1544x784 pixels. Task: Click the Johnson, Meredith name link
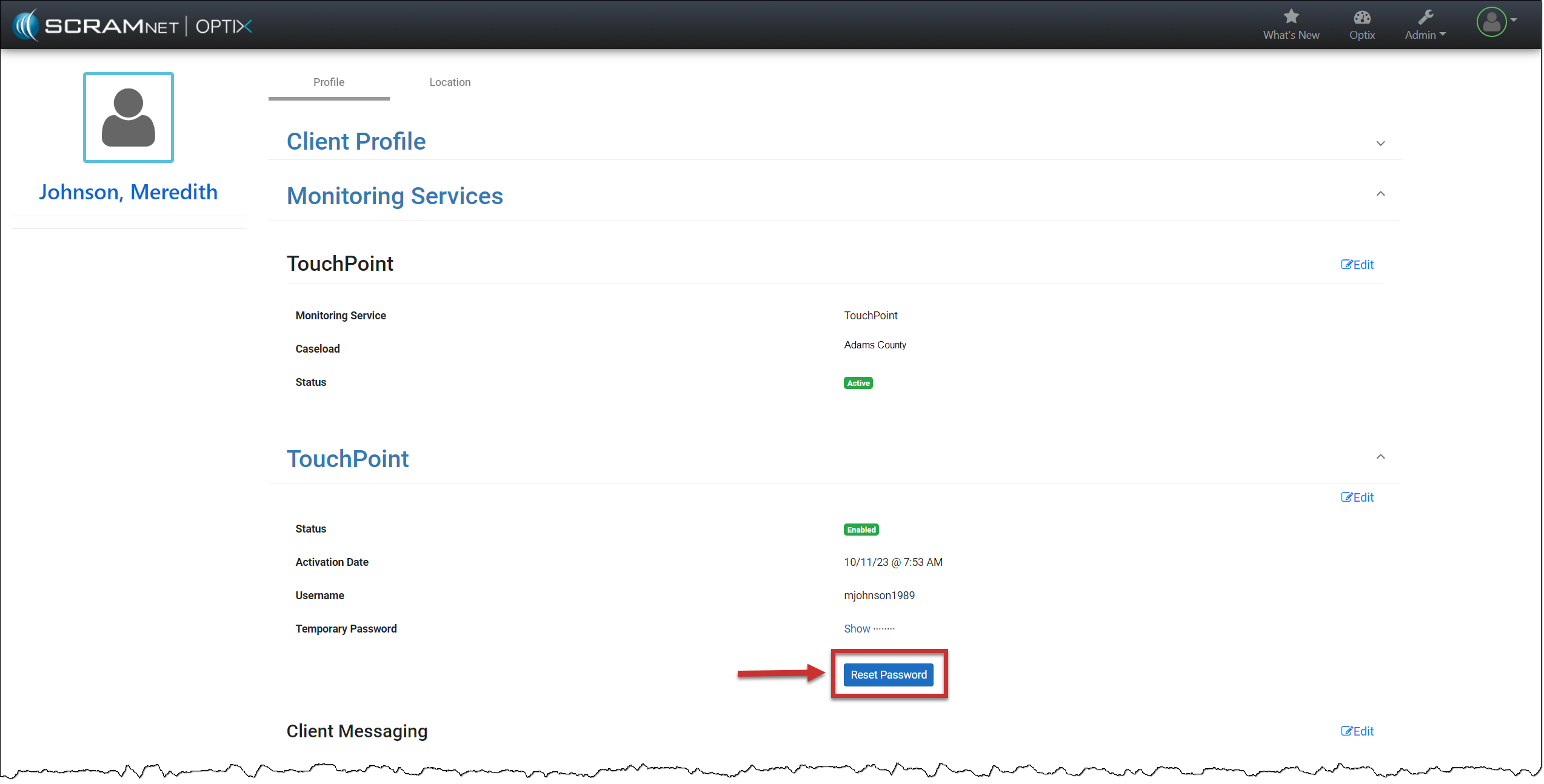click(x=128, y=192)
